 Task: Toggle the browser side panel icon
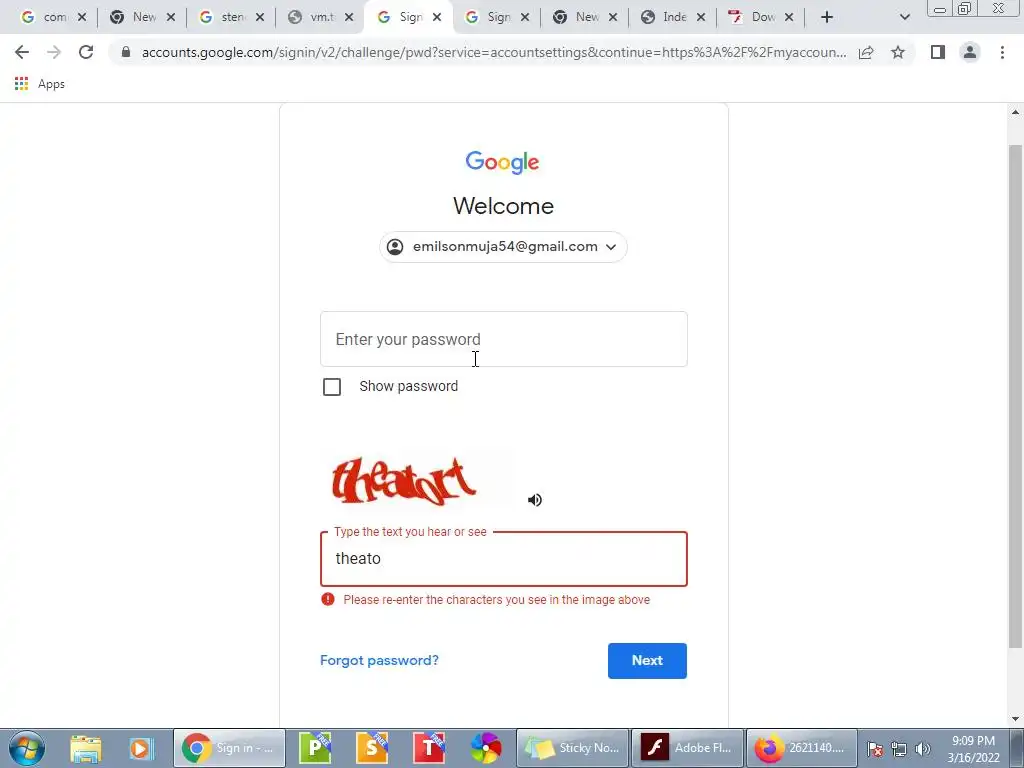click(938, 52)
